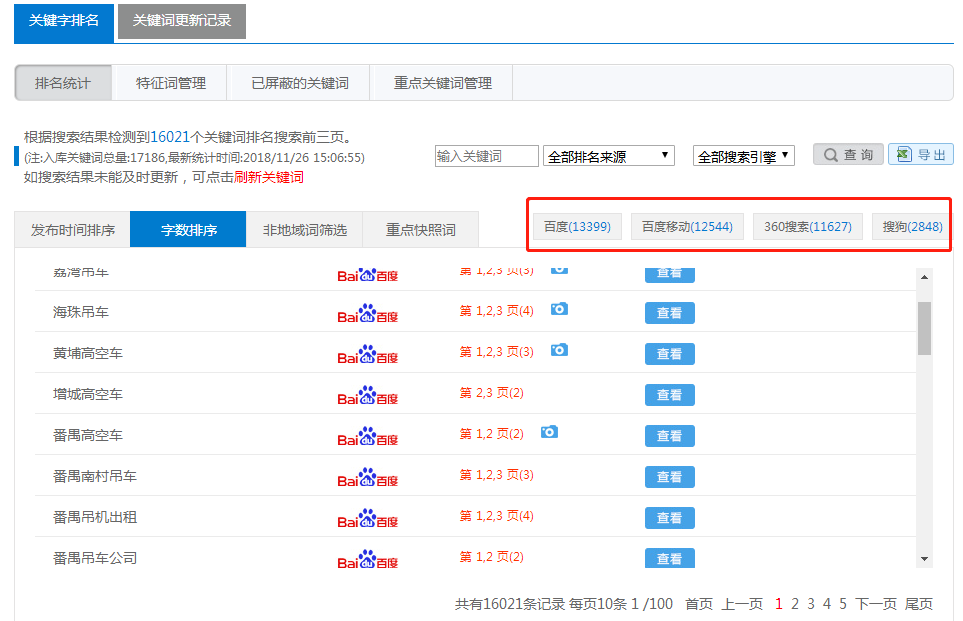Go to 首页 in pagination
This screenshot has height=621, width=963.
point(699,604)
